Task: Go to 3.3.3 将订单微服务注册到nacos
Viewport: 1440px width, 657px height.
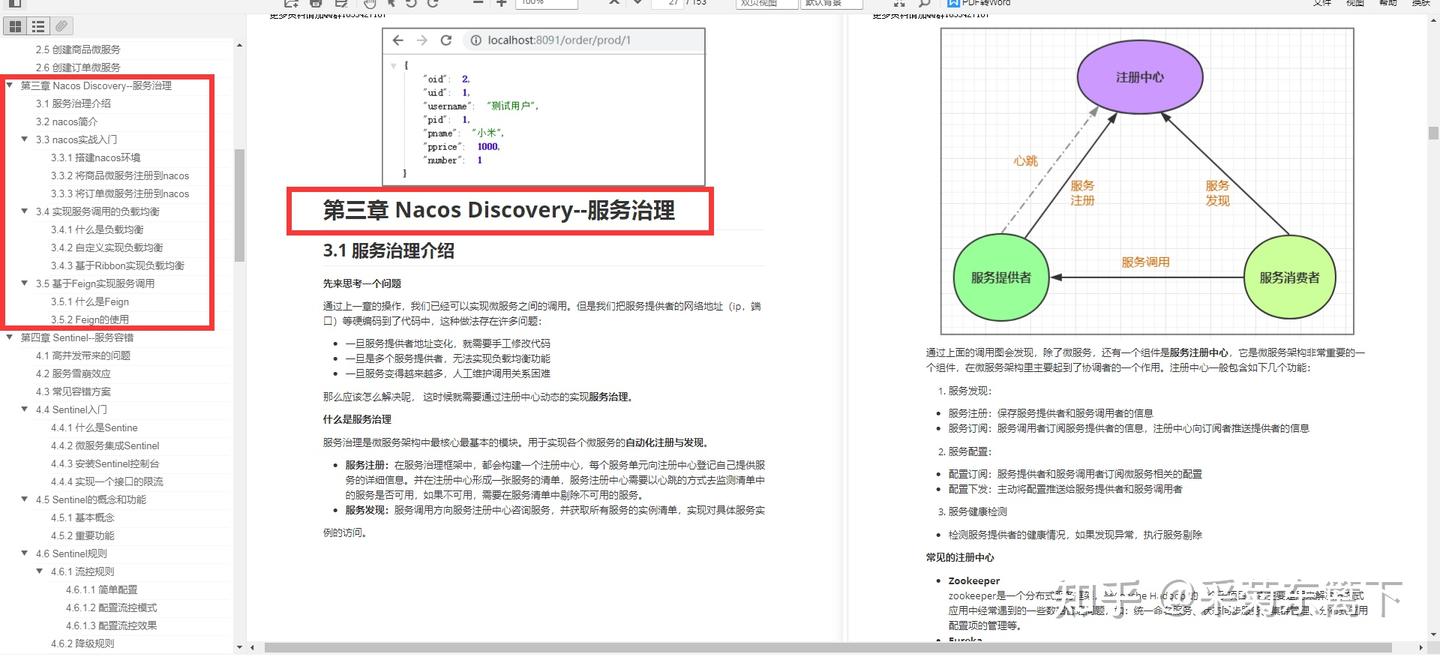Action: (120, 194)
